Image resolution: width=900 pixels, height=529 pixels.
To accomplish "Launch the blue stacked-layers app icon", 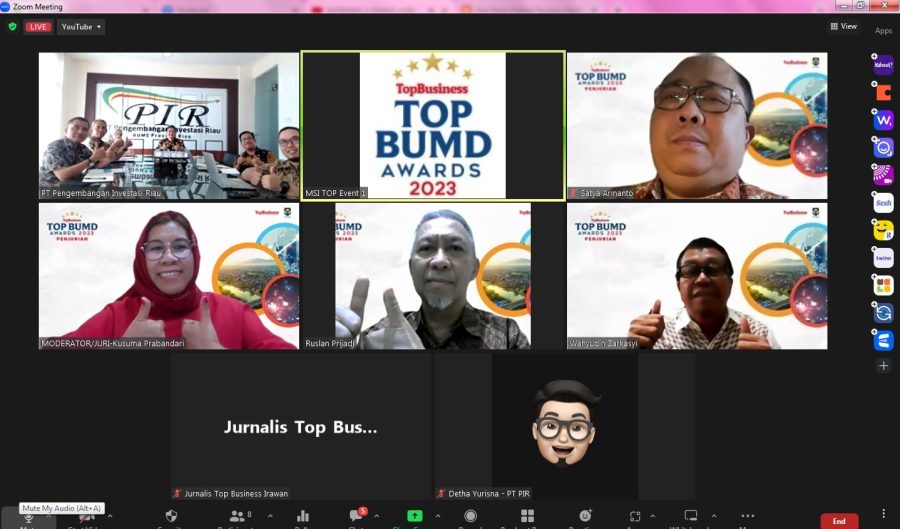I will pyautogui.click(x=883, y=340).
